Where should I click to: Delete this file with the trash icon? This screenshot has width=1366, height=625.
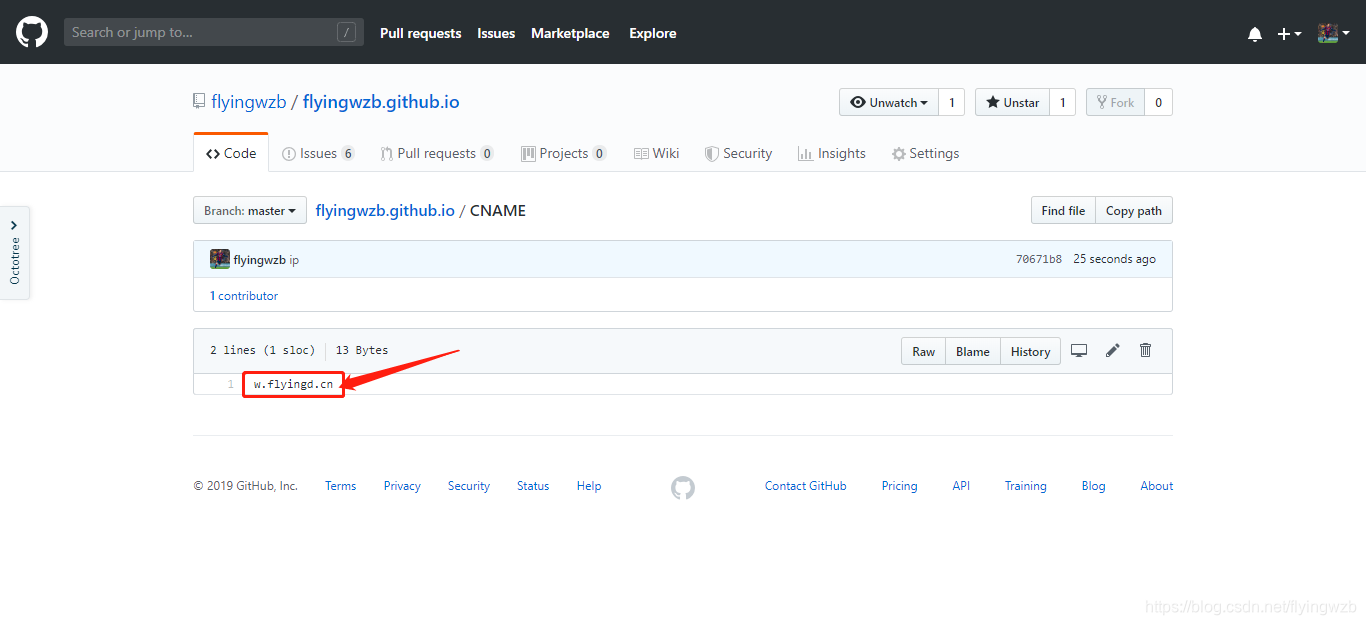click(1146, 350)
